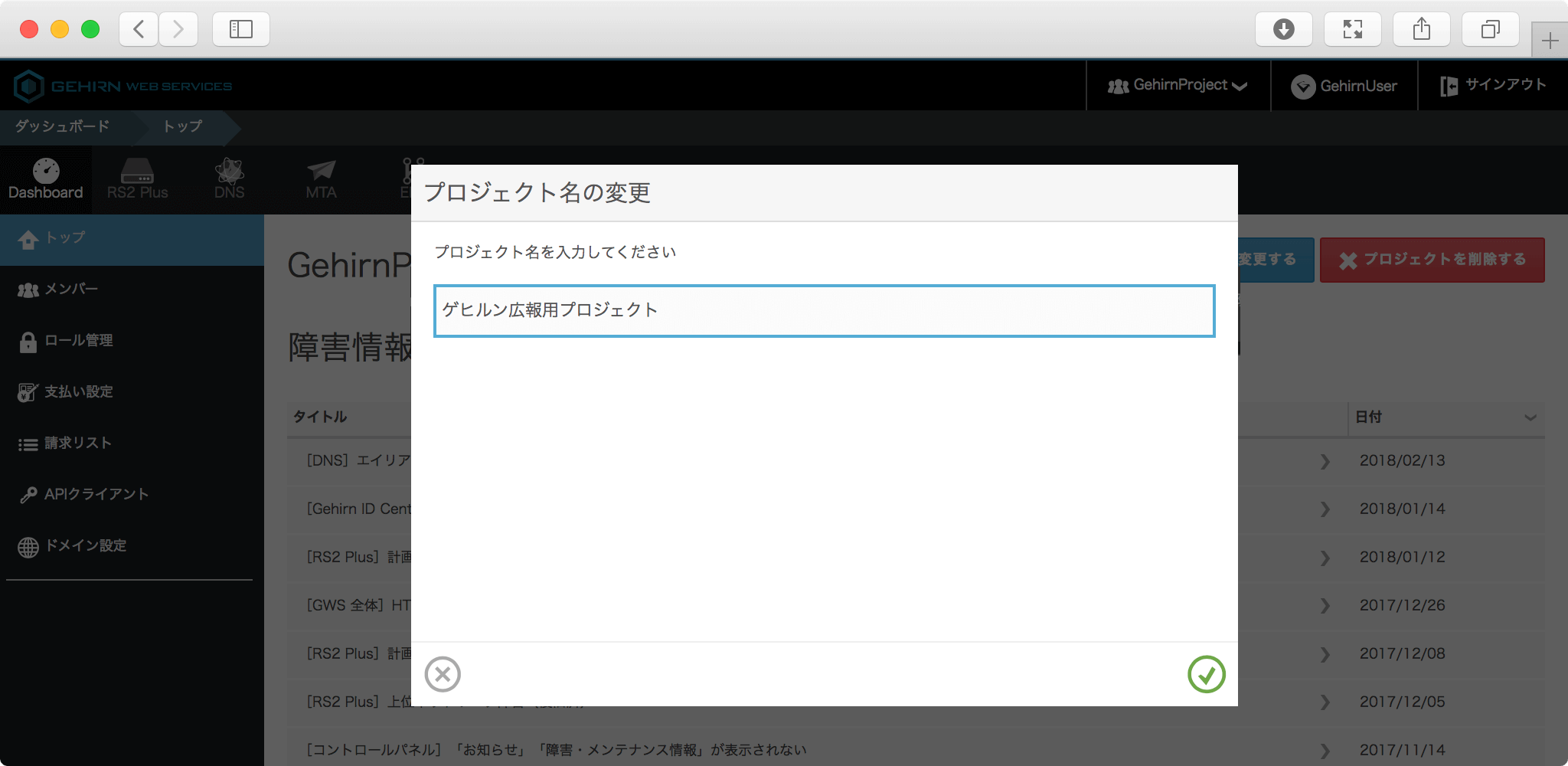Expand the 2018/01/14 incident row chevron
1568x766 pixels.
[x=1325, y=509]
